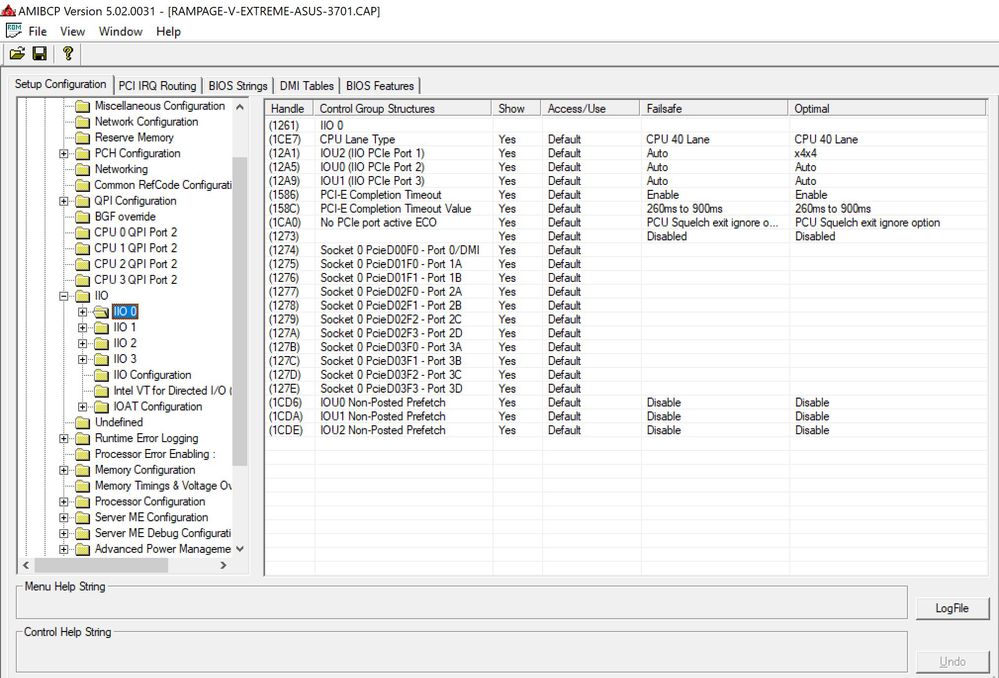Expand the QPI Configuration tree node
The width and height of the screenshot is (999, 678).
point(63,201)
